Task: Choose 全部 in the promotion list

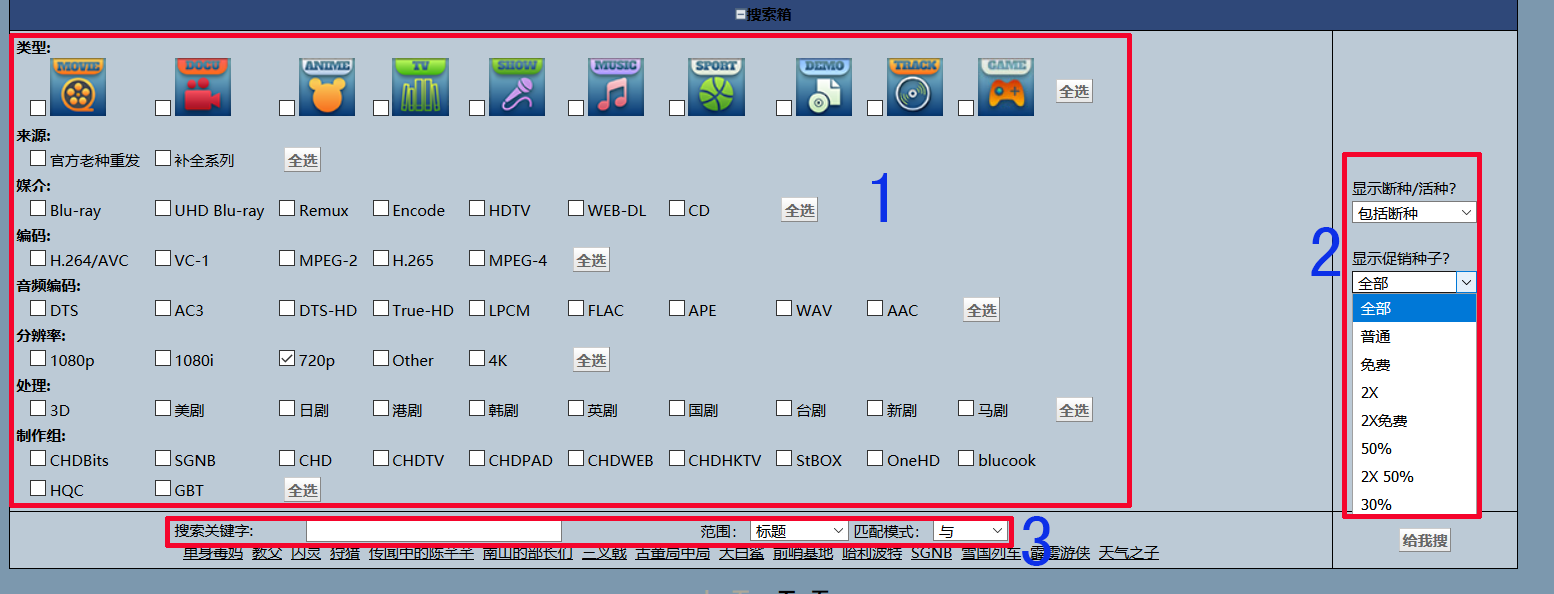Action: 1414,308
